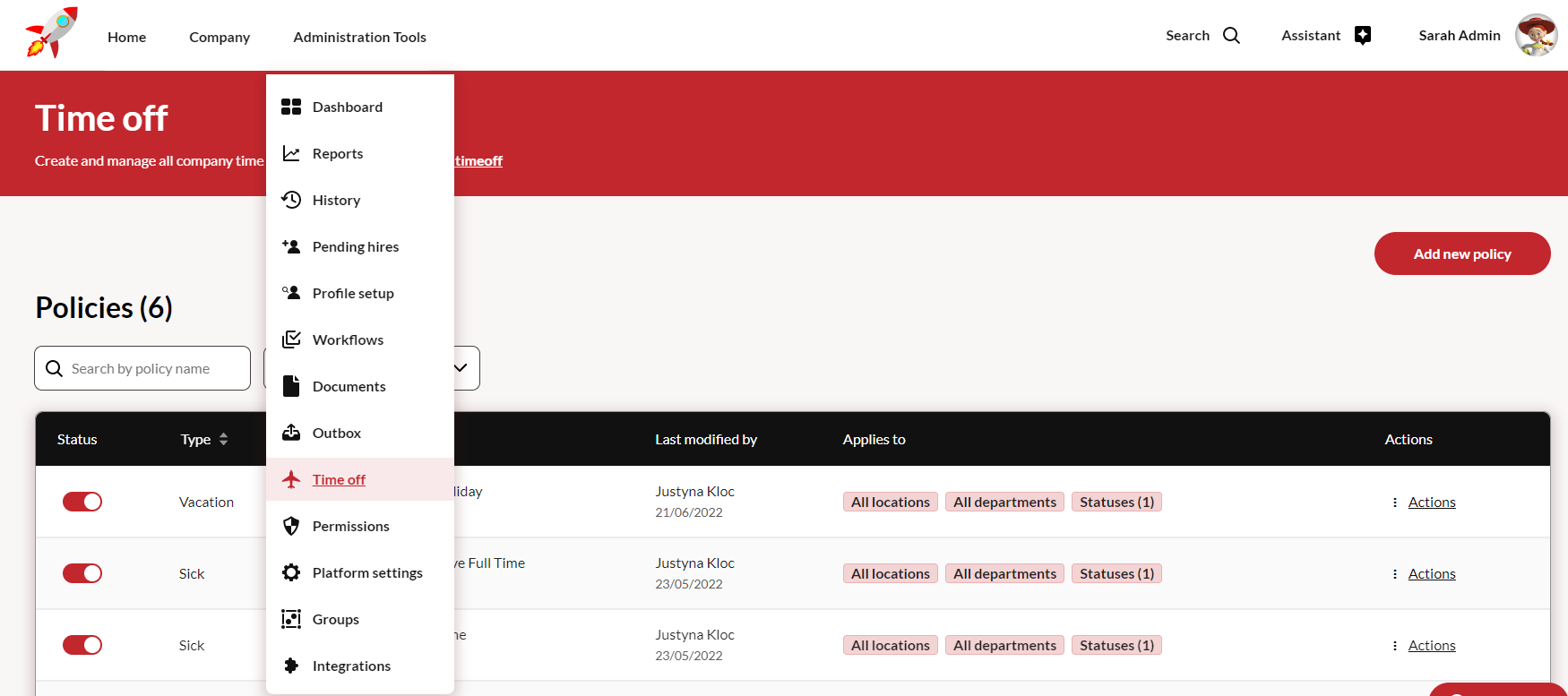Click the rocket logo
The width and height of the screenshot is (1568, 696).
51,34
